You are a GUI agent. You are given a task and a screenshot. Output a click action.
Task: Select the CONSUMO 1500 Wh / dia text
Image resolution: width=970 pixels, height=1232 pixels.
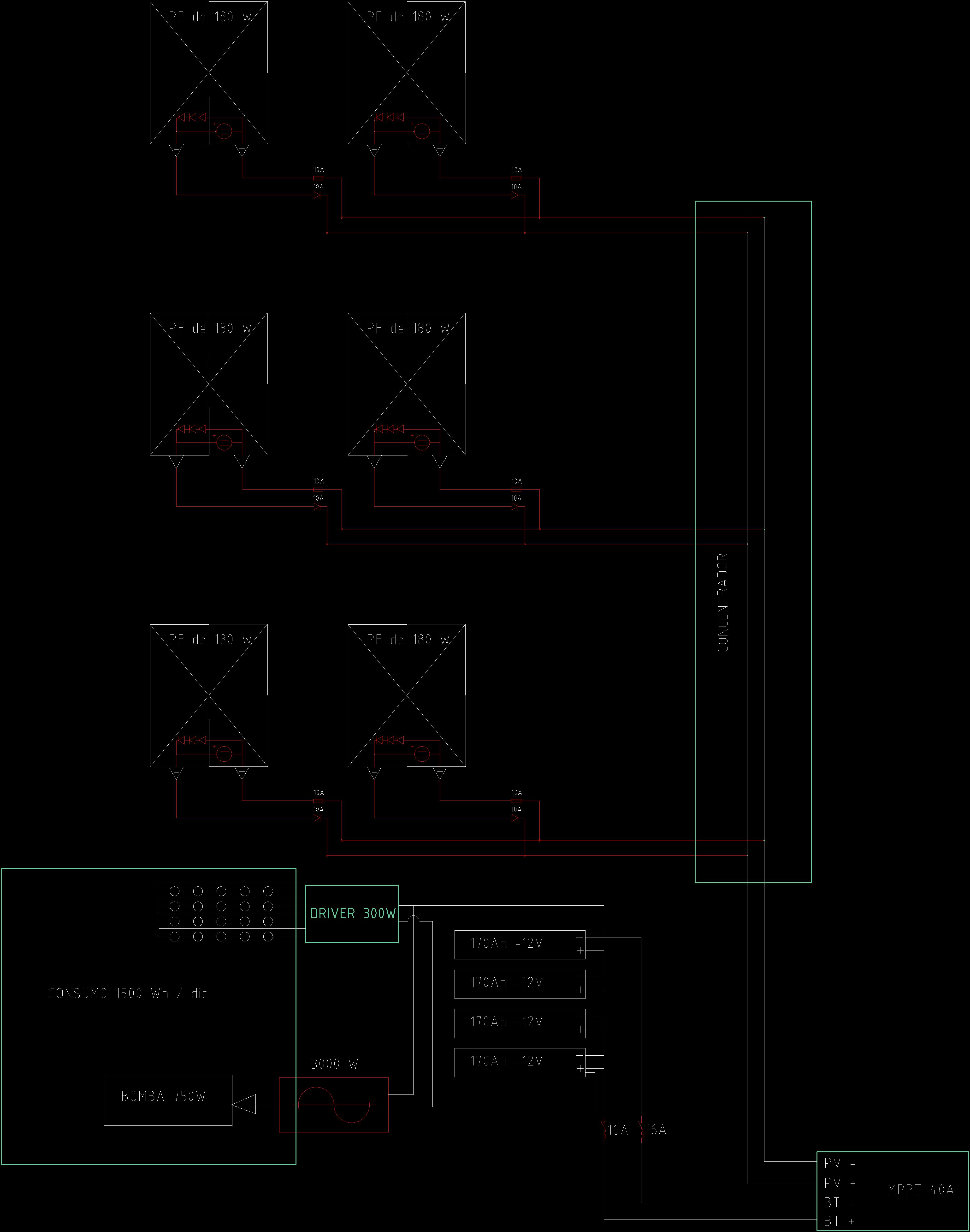coord(128,993)
